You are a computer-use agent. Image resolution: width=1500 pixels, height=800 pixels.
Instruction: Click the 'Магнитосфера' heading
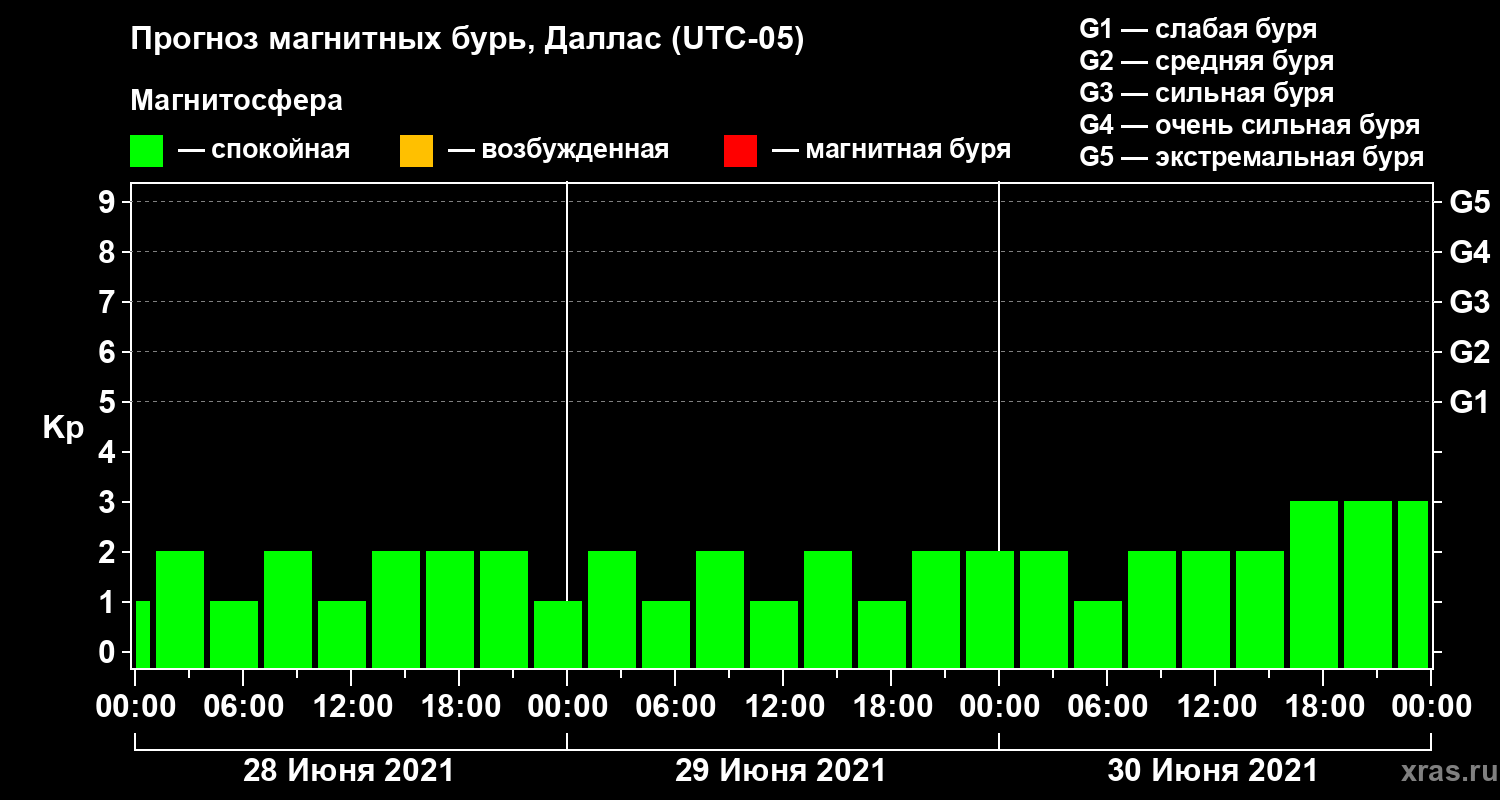[236, 101]
